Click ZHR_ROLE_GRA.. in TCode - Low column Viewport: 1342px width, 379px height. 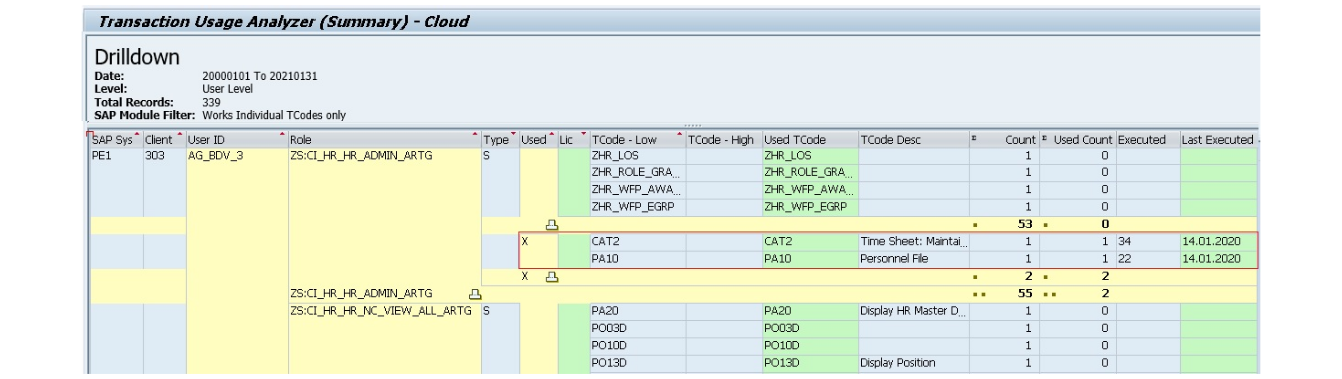pos(636,173)
